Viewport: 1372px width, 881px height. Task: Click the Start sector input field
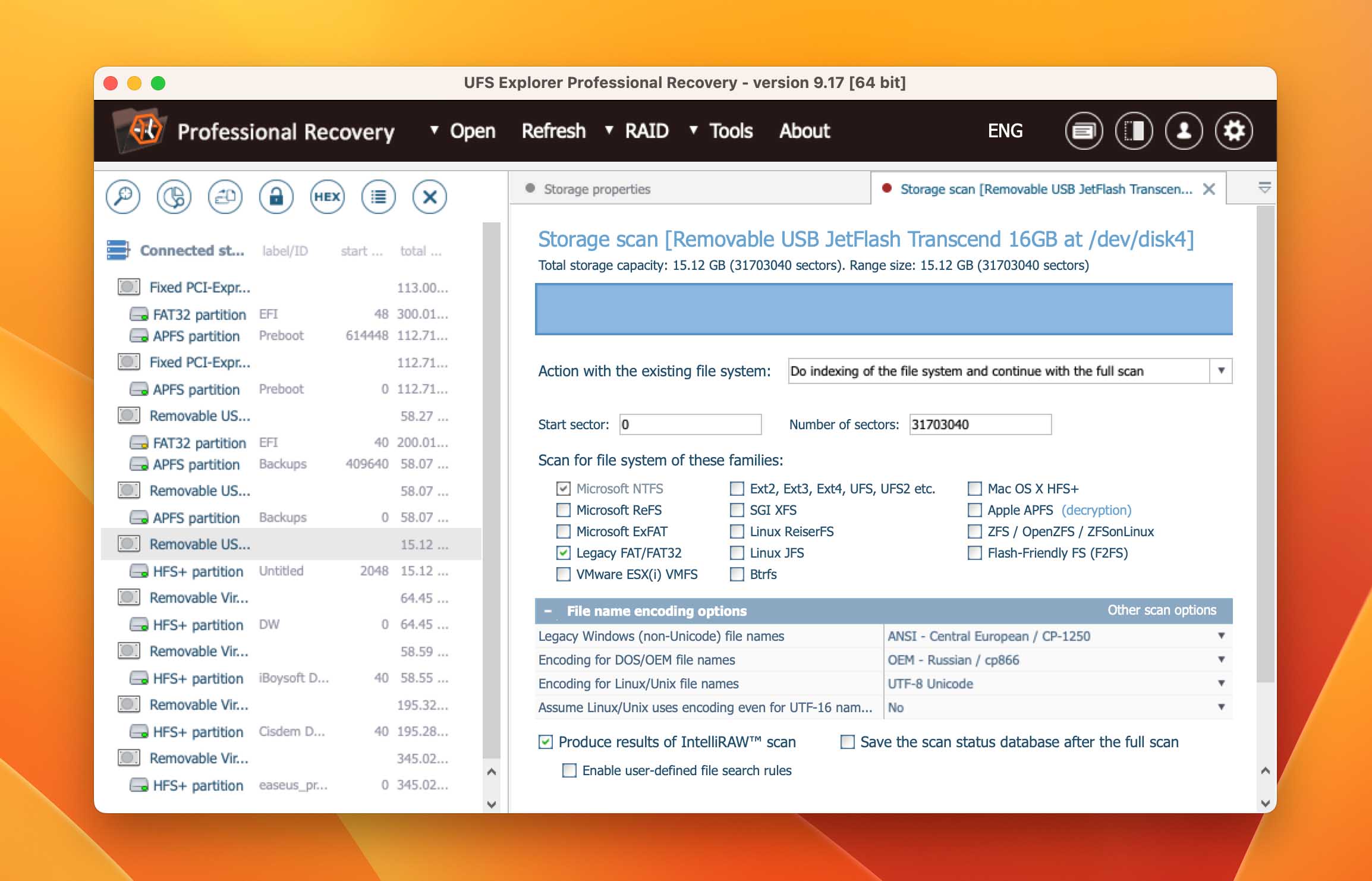click(x=690, y=424)
